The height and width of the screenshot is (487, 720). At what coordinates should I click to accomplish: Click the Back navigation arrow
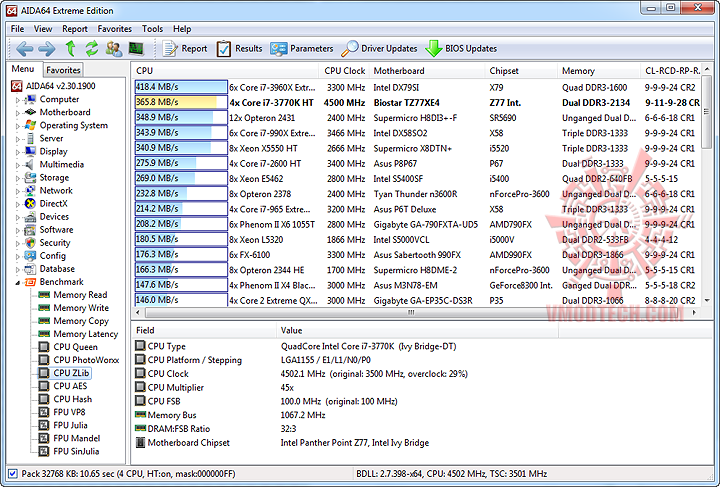24,49
